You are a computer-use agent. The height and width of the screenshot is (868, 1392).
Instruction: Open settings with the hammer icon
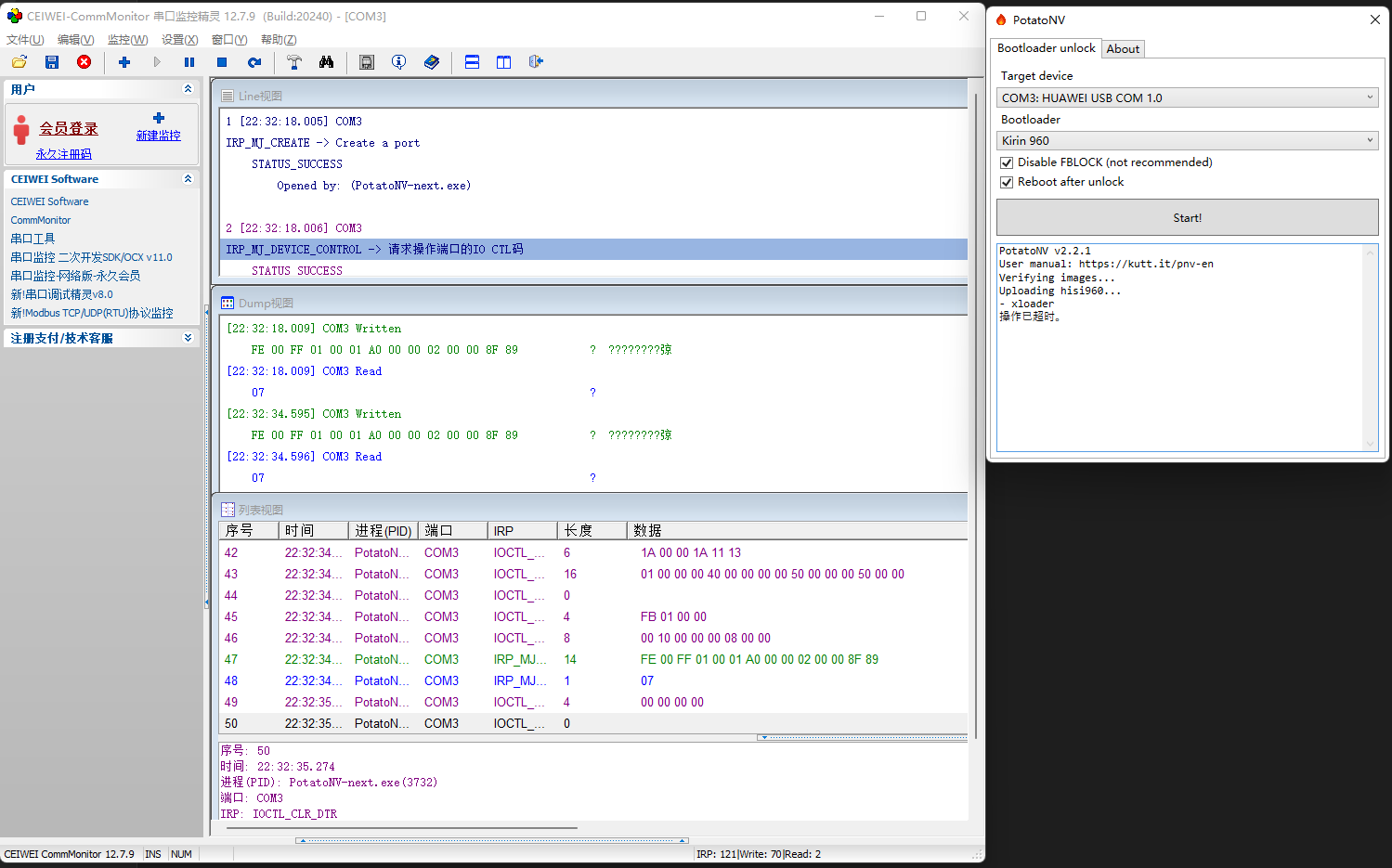(x=294, y=62)
